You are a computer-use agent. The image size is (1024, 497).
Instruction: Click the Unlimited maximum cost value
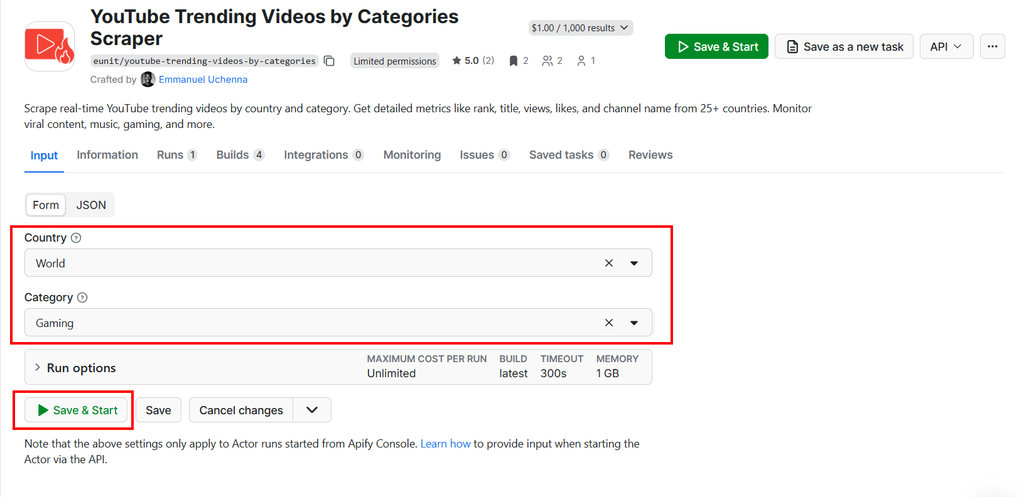tap(391, 374)
